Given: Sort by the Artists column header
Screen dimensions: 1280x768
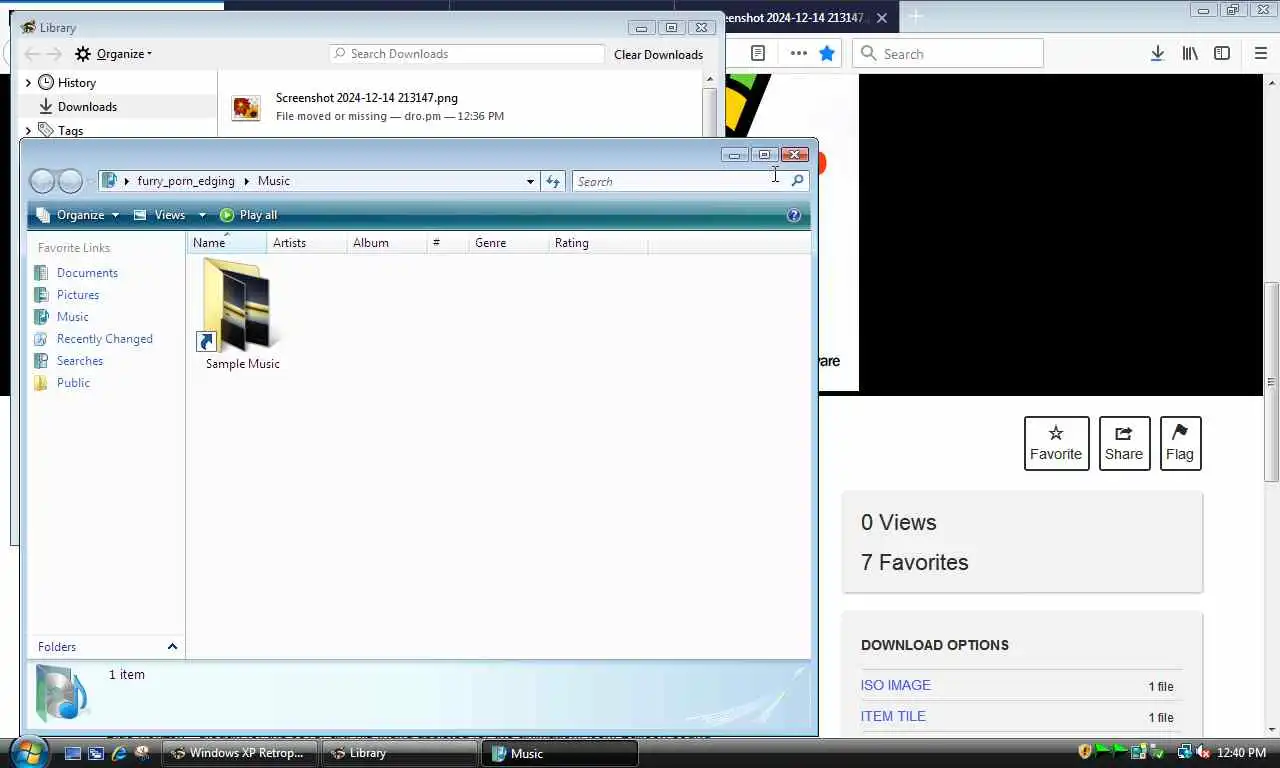Looking at the screenshot, I should 306,243.
